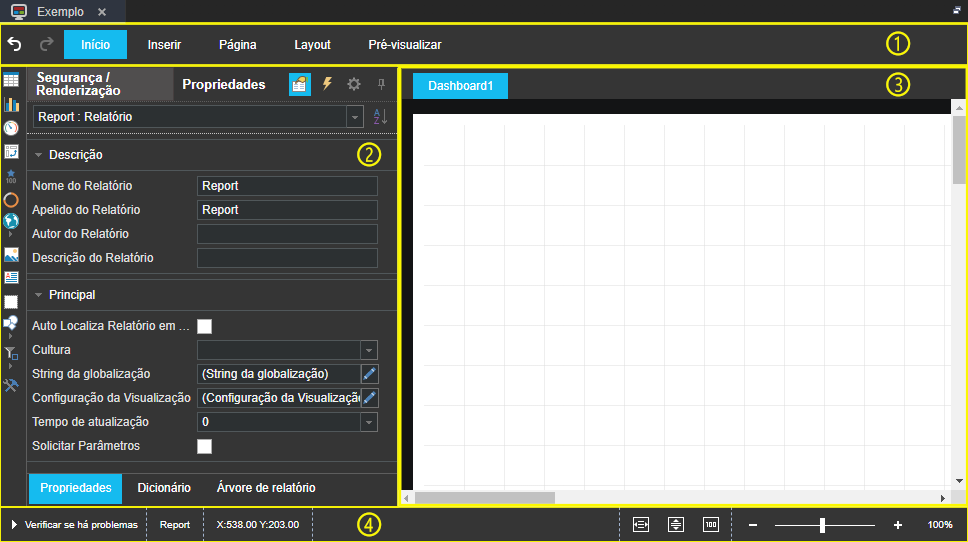Viewport: 968px width, 542px height.
Task: Click the zoom in plus button
Action: point(898,525)
